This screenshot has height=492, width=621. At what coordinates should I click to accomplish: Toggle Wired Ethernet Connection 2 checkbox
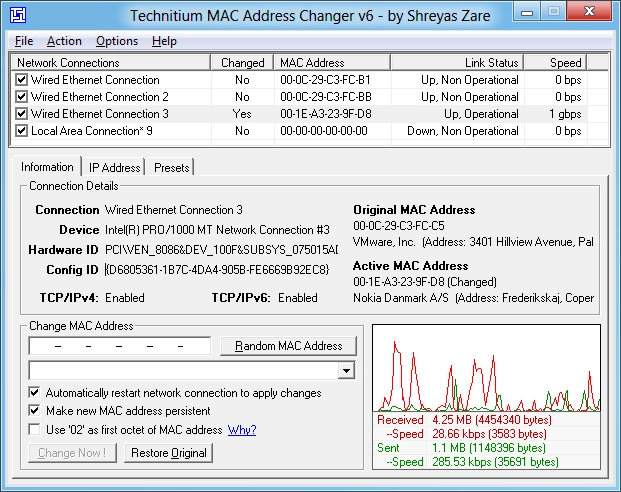point(21,97)
